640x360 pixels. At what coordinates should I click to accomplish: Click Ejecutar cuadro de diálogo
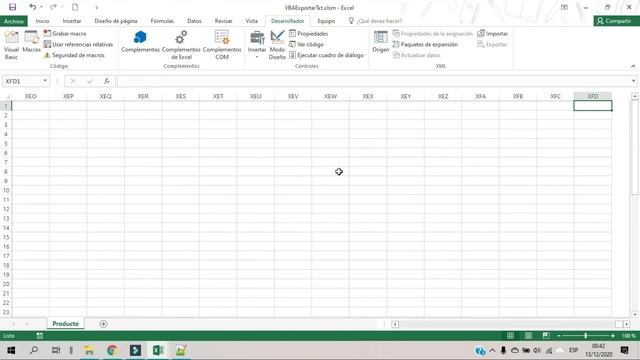click(x=327, y=55)
